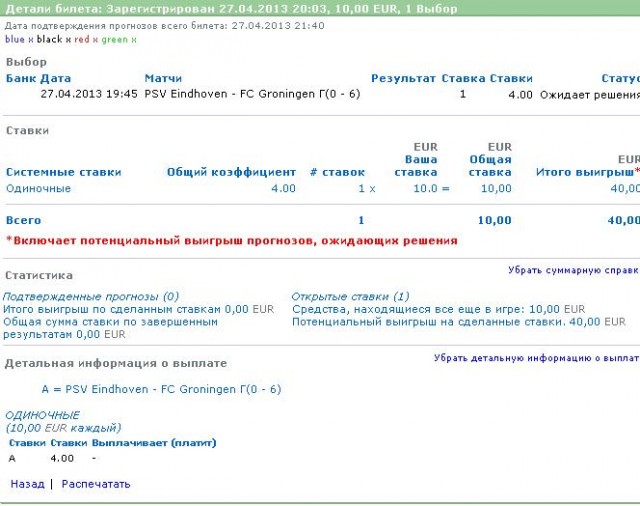Click the Назад link
The height and width of the screenshot is (506, 640).
click(x=27, y=484)
